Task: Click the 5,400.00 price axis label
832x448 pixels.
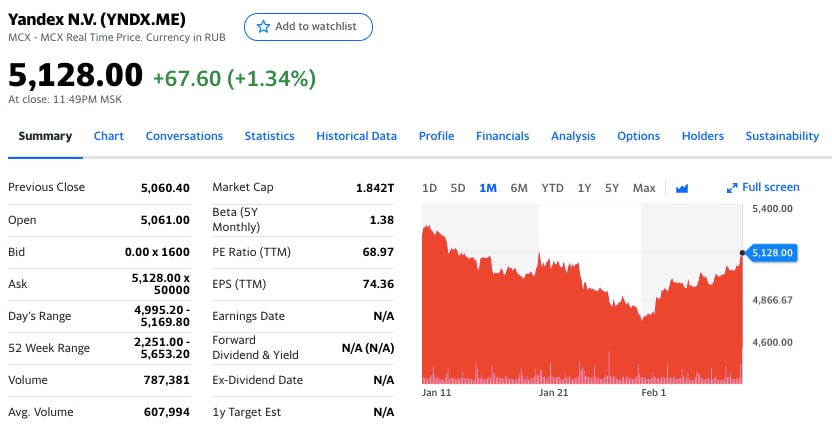Action: click(772, 209)
